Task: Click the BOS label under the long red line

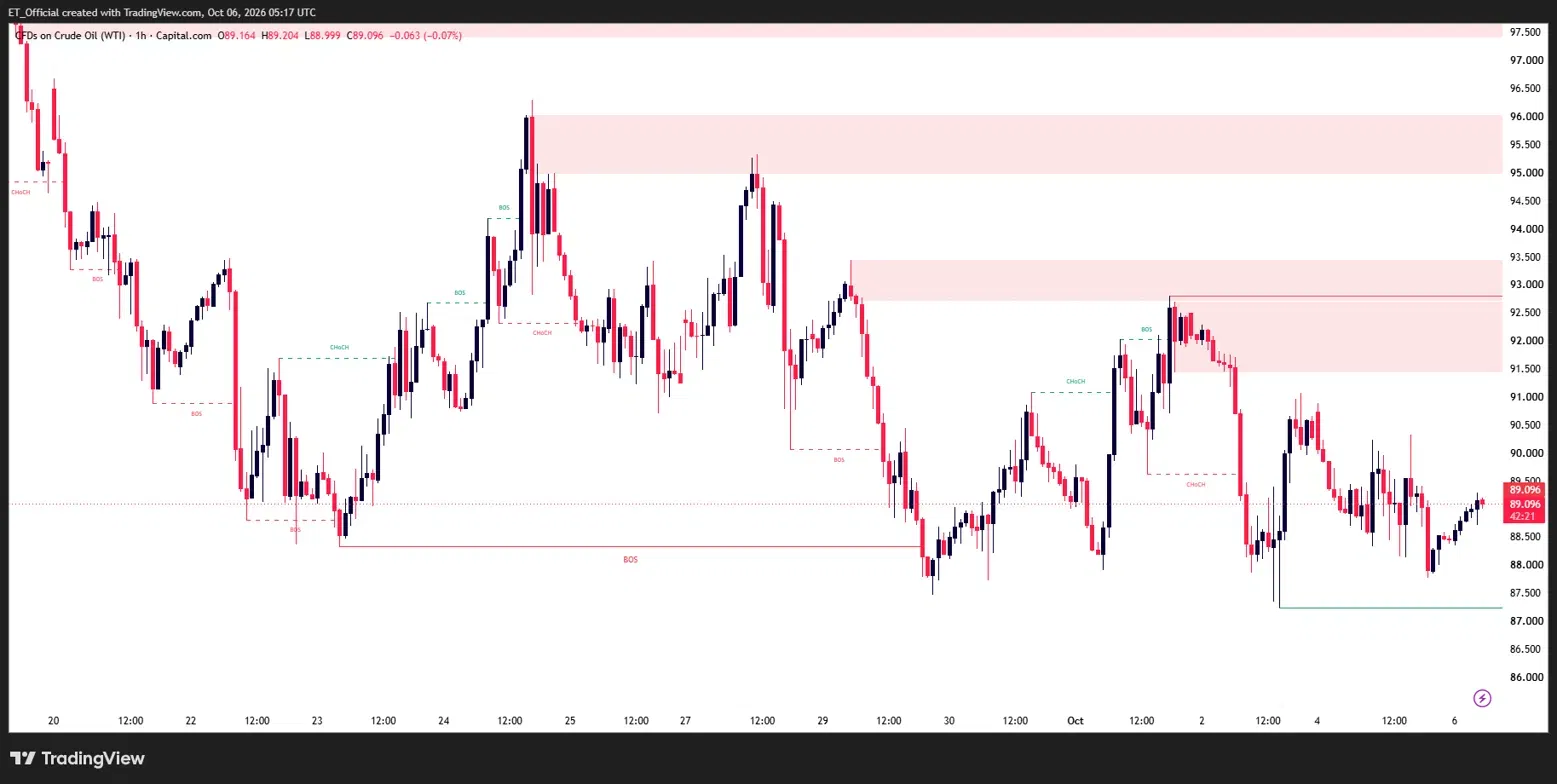Action: point(630,560)
